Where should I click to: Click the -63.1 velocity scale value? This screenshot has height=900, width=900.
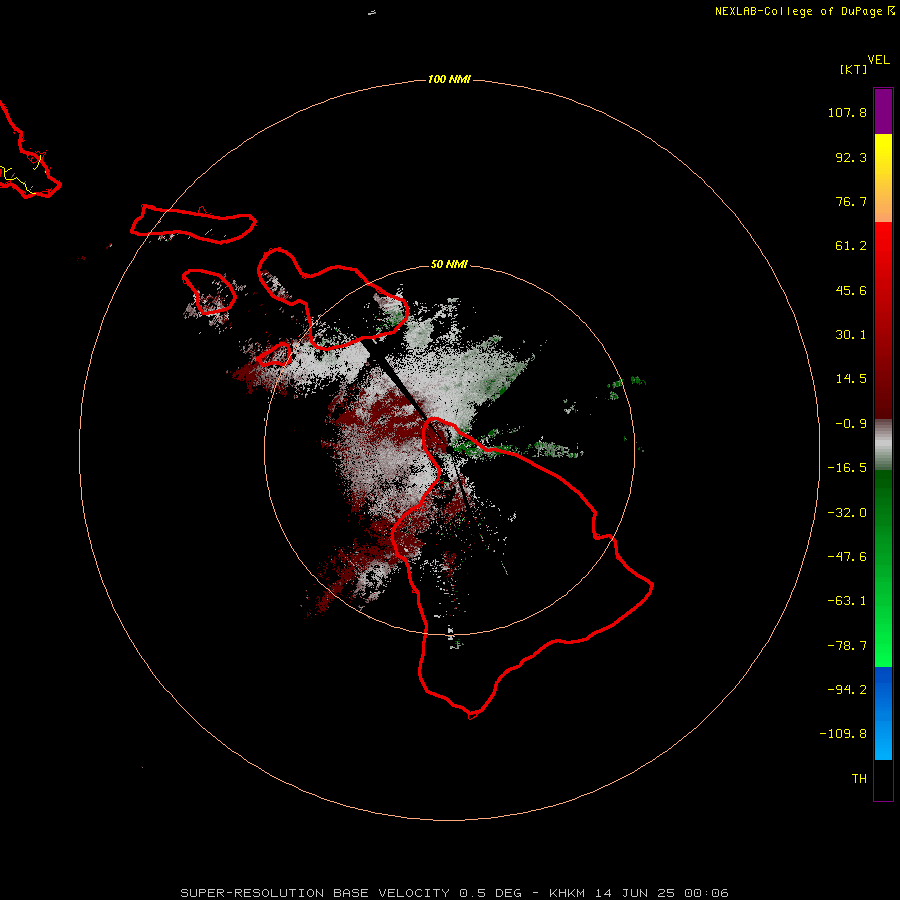847,601
